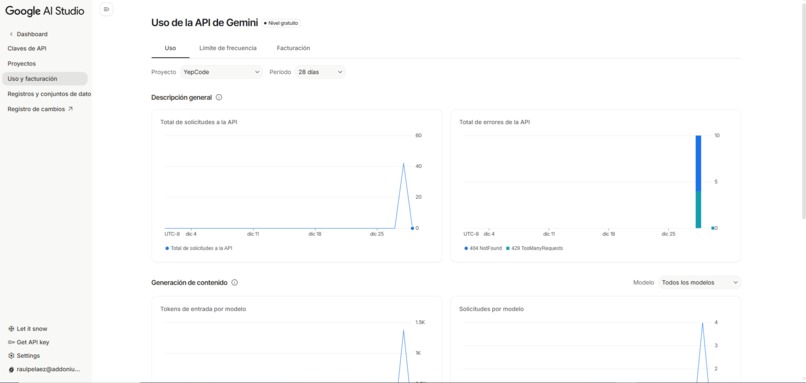
Task: Click Uso de la API de Gemini heading
Action: pyautogui.click(x=204, y=23)
